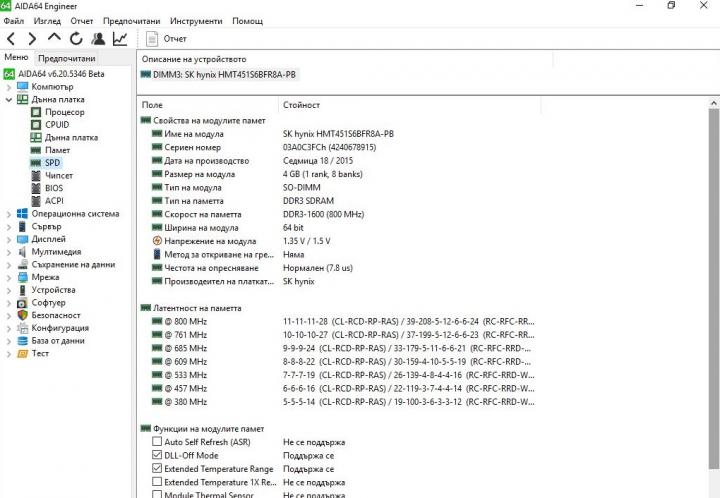Click the Операционна система Windows logo icon

point(22,213)
